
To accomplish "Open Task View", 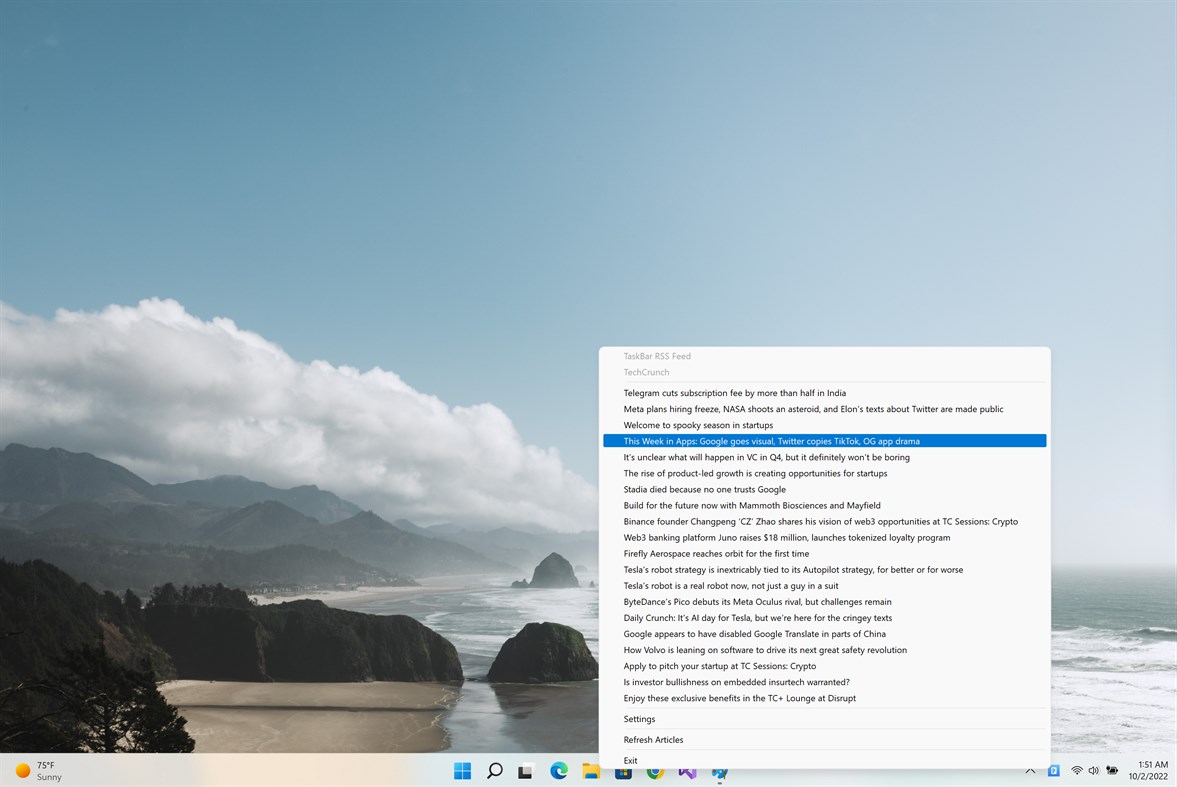I will (x=526, y=771).
